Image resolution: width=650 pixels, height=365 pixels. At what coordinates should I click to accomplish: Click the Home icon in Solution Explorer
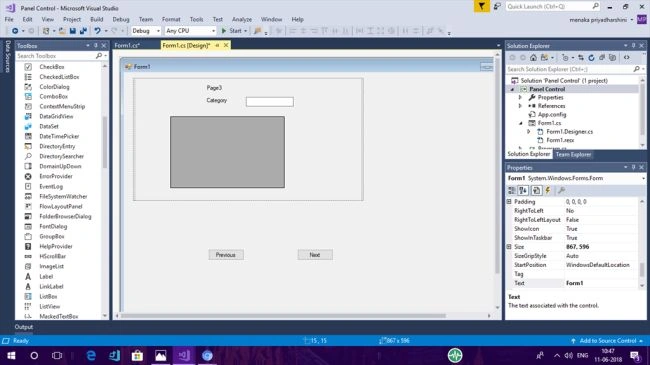533,58
